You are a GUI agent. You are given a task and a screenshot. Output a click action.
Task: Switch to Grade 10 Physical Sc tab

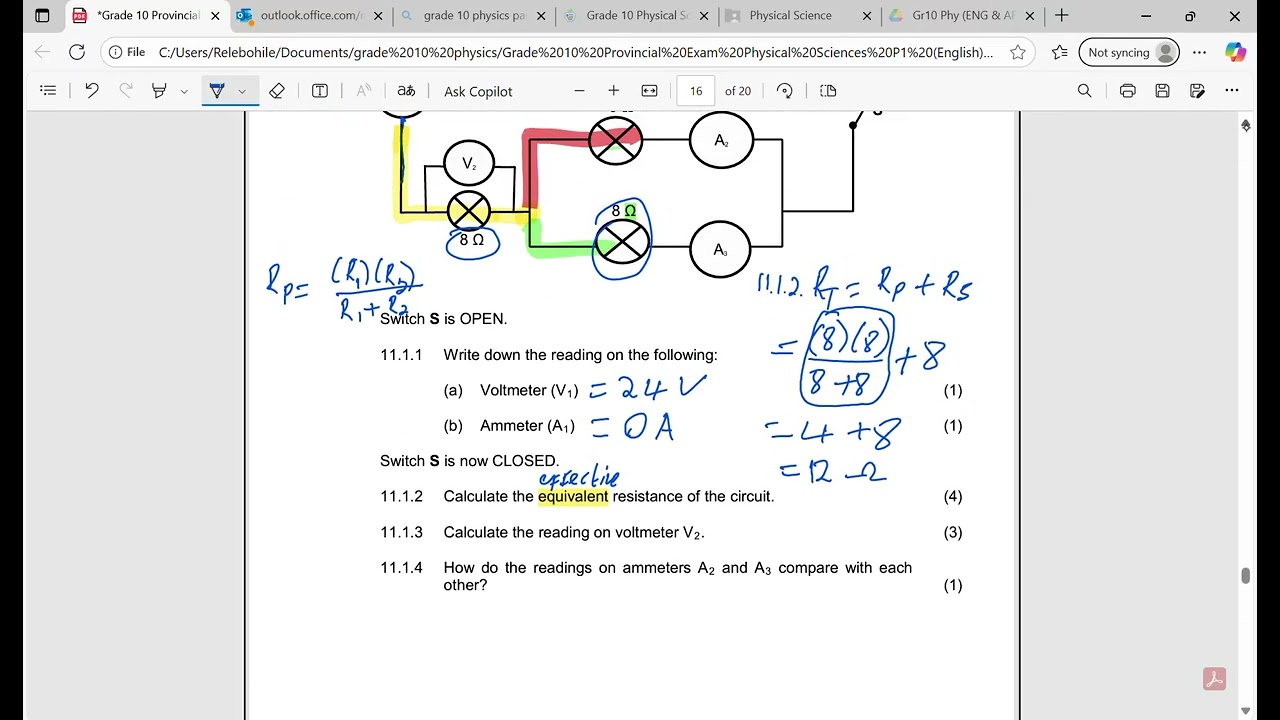tap(636, 16)
